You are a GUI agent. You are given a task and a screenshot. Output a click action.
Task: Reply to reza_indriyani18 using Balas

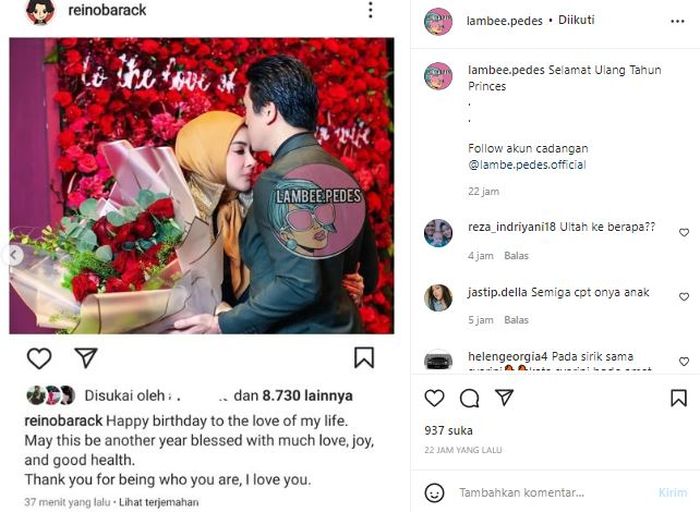pos(516,256)
